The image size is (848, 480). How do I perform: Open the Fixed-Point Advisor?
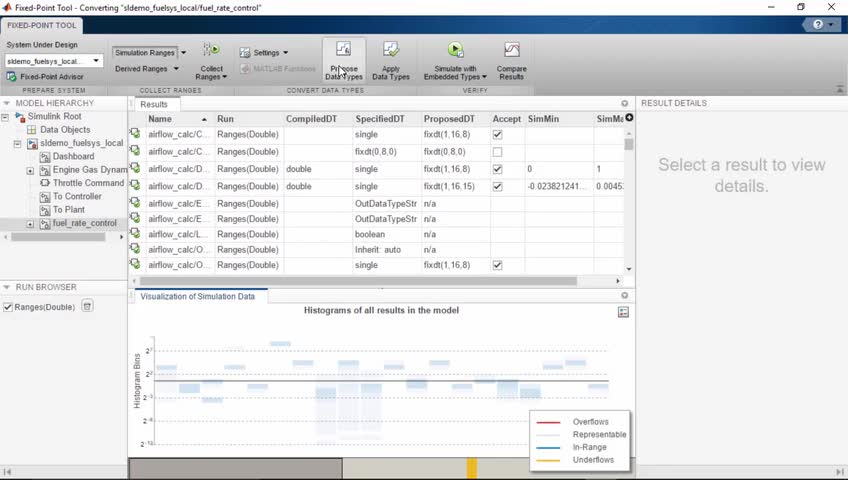click(x=45, y=77)
